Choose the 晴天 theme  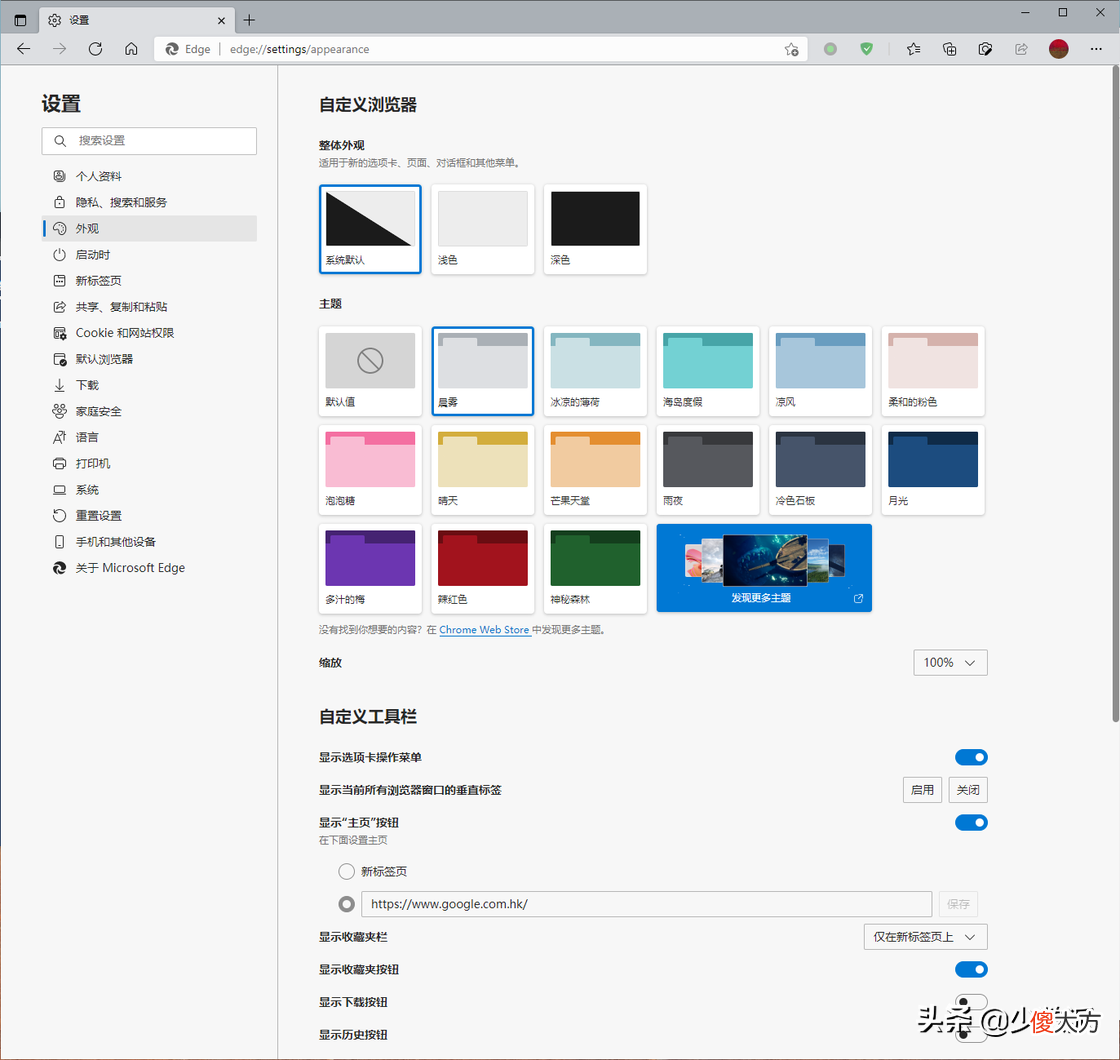483,469
